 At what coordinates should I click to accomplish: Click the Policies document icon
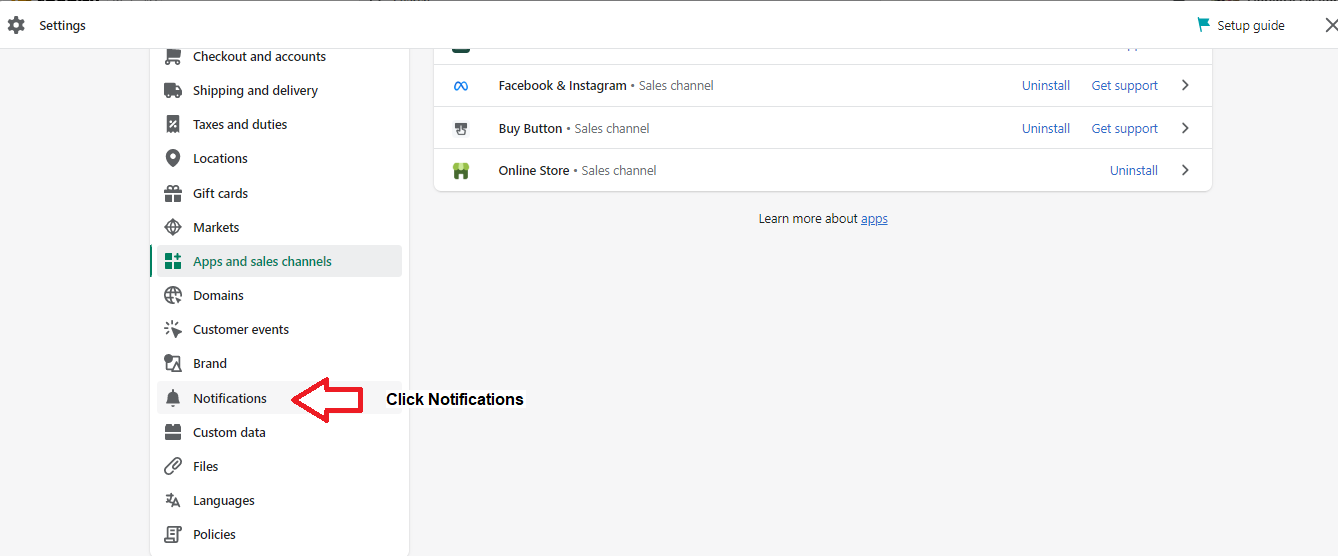click(x=173, y=534)
